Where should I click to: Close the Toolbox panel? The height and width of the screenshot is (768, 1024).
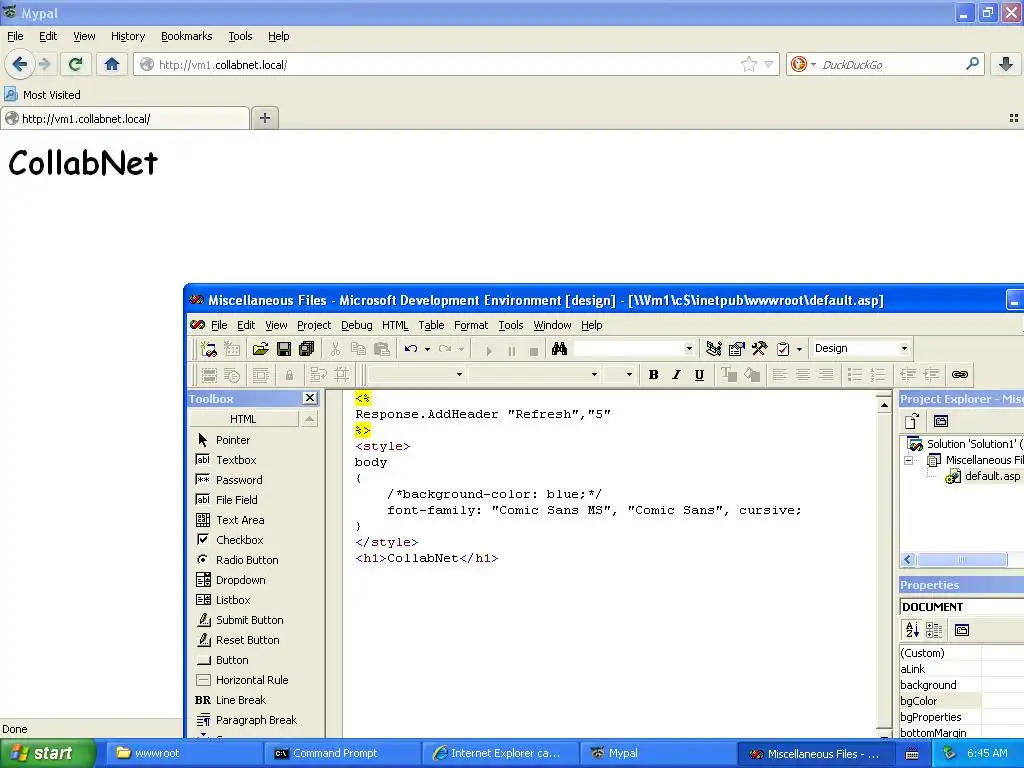click(x=310, y=398)
